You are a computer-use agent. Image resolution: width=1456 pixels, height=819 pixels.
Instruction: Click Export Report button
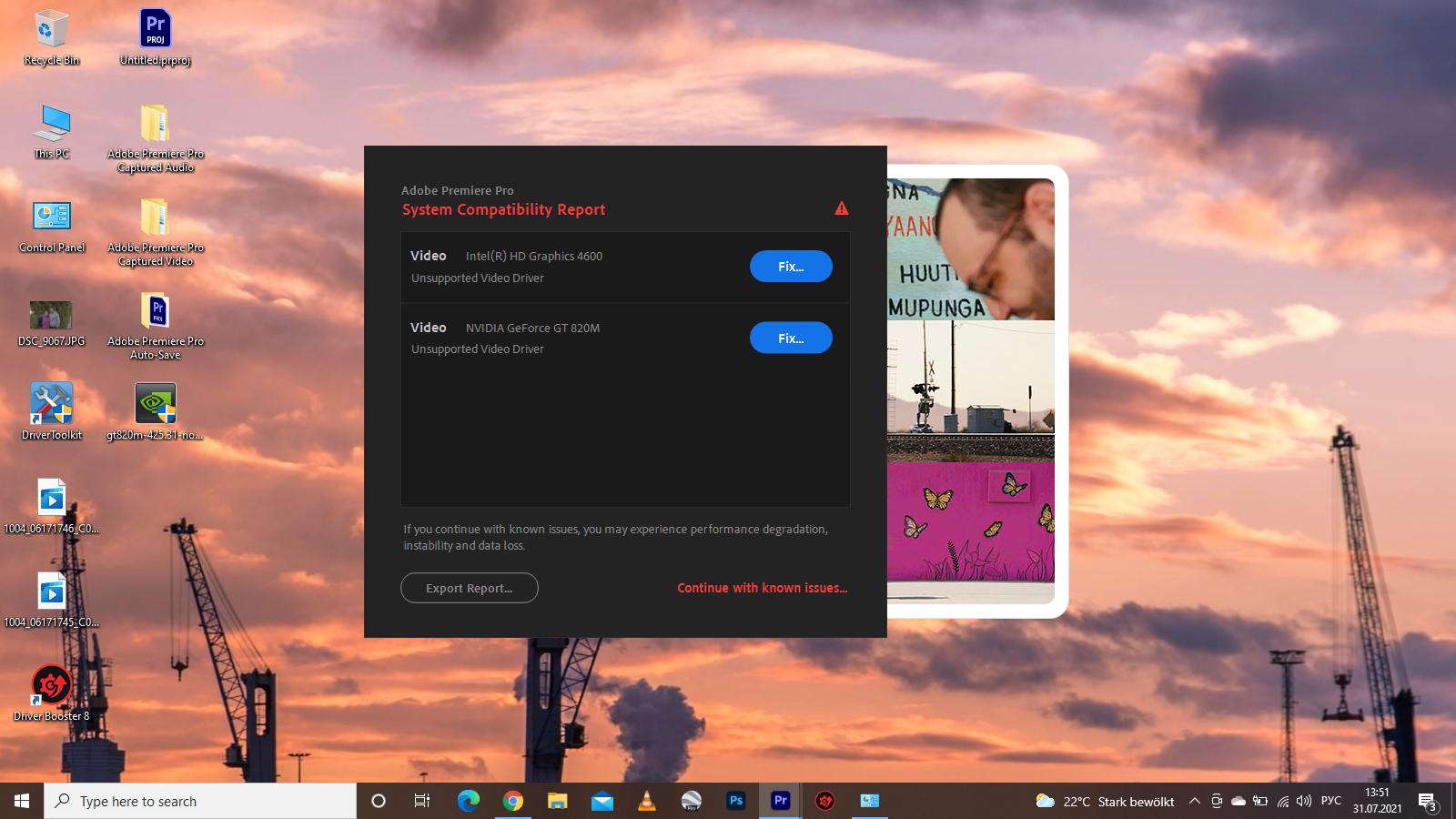(x=470, y=588)
